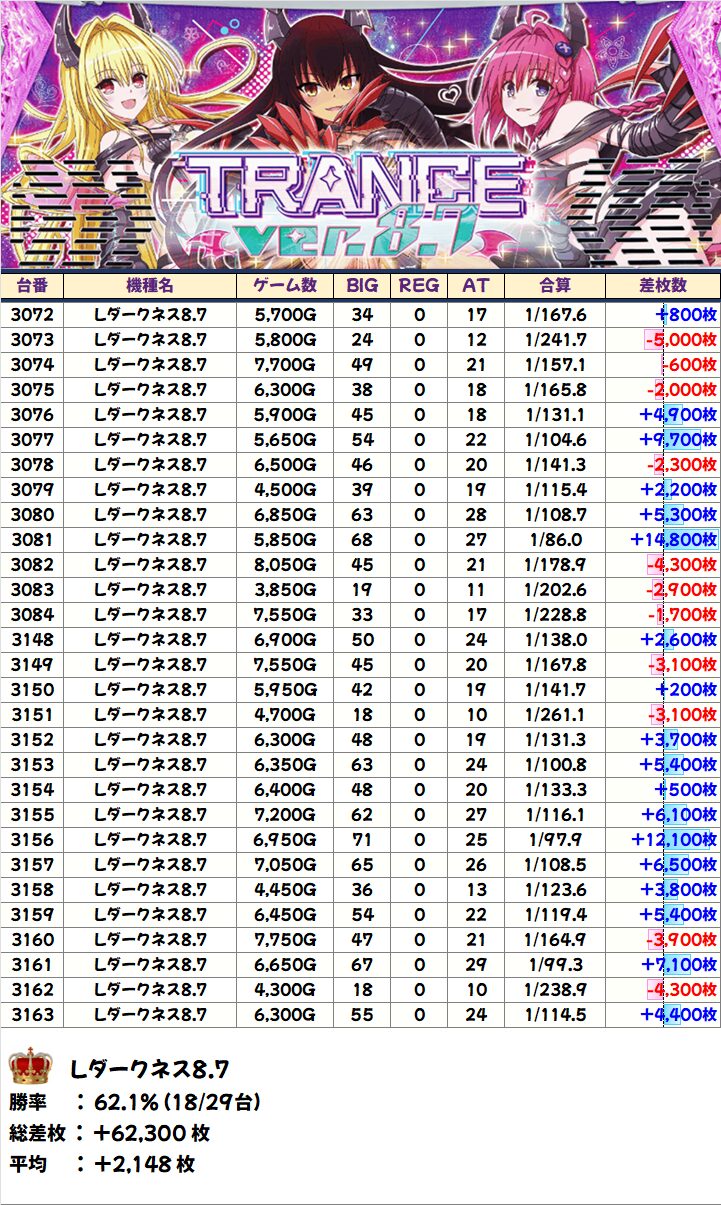Click the REG column header
Viewport: 721px width, 1205px height.
pos(418,285)
